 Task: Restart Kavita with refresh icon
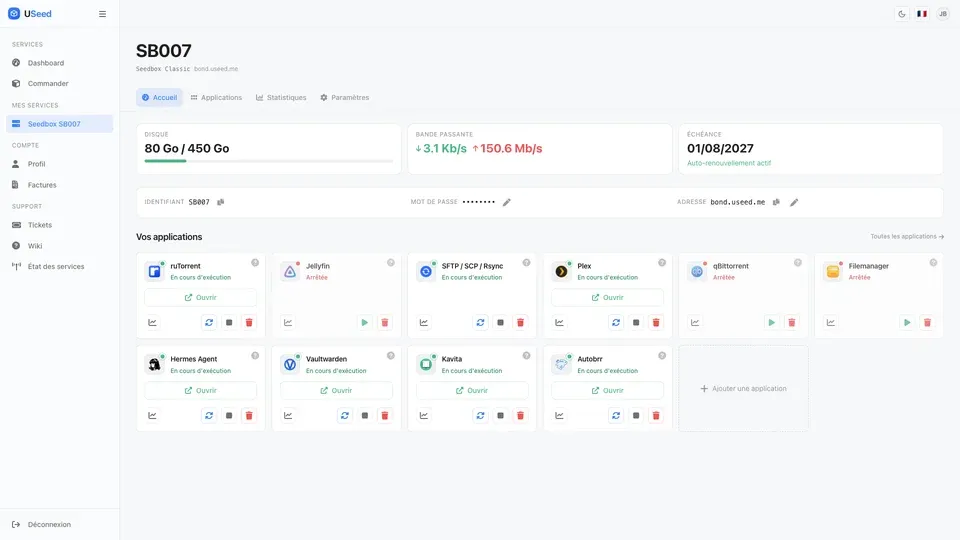(x=481, y=416)
